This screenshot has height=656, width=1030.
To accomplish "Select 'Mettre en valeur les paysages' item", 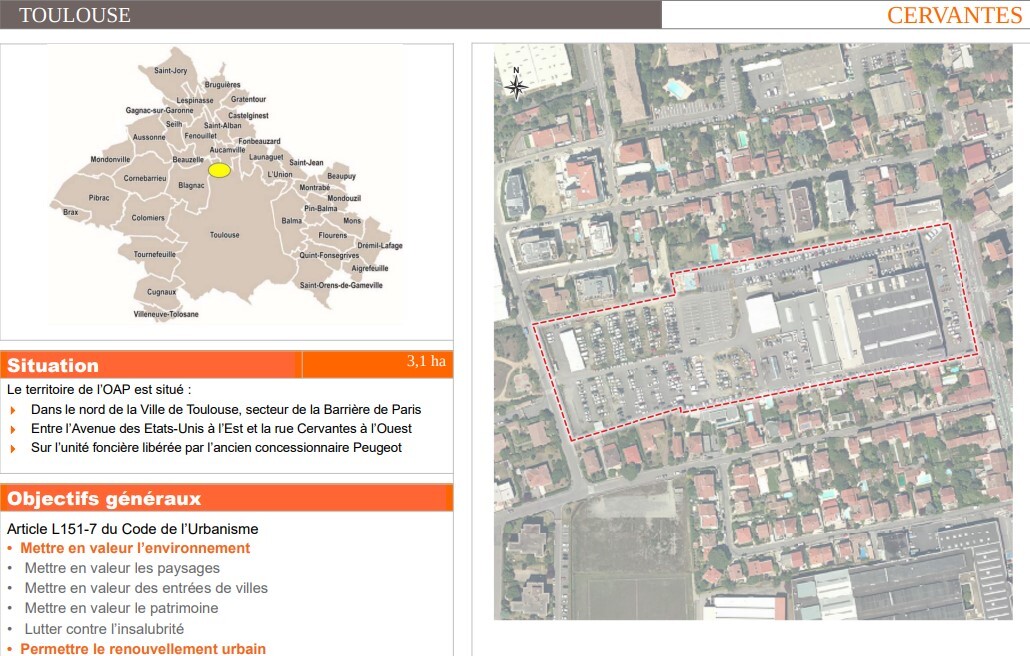I will 122,568.
